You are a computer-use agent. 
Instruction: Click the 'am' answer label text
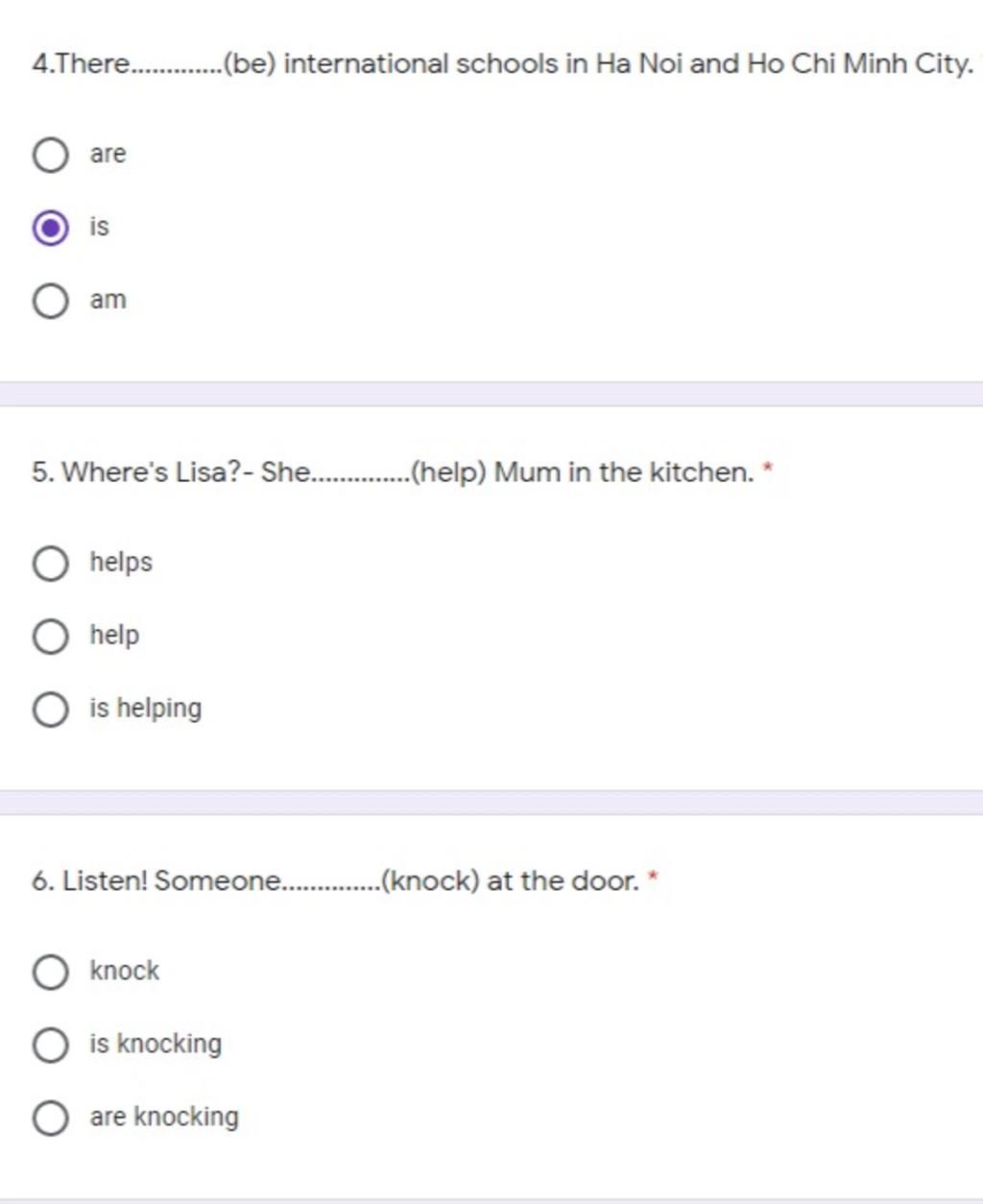point(108,300)
